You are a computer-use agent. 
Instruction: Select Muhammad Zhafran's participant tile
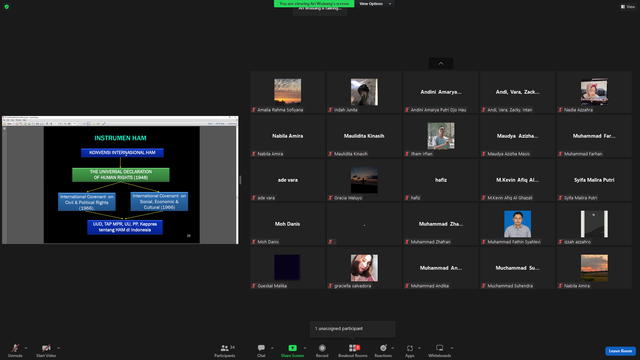[x=441, y=224]
